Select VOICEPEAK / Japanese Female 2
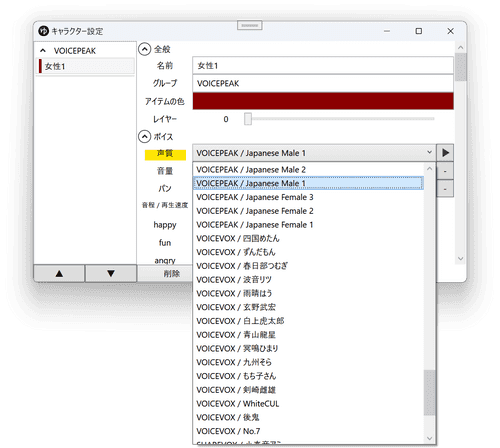 point(308,211)
